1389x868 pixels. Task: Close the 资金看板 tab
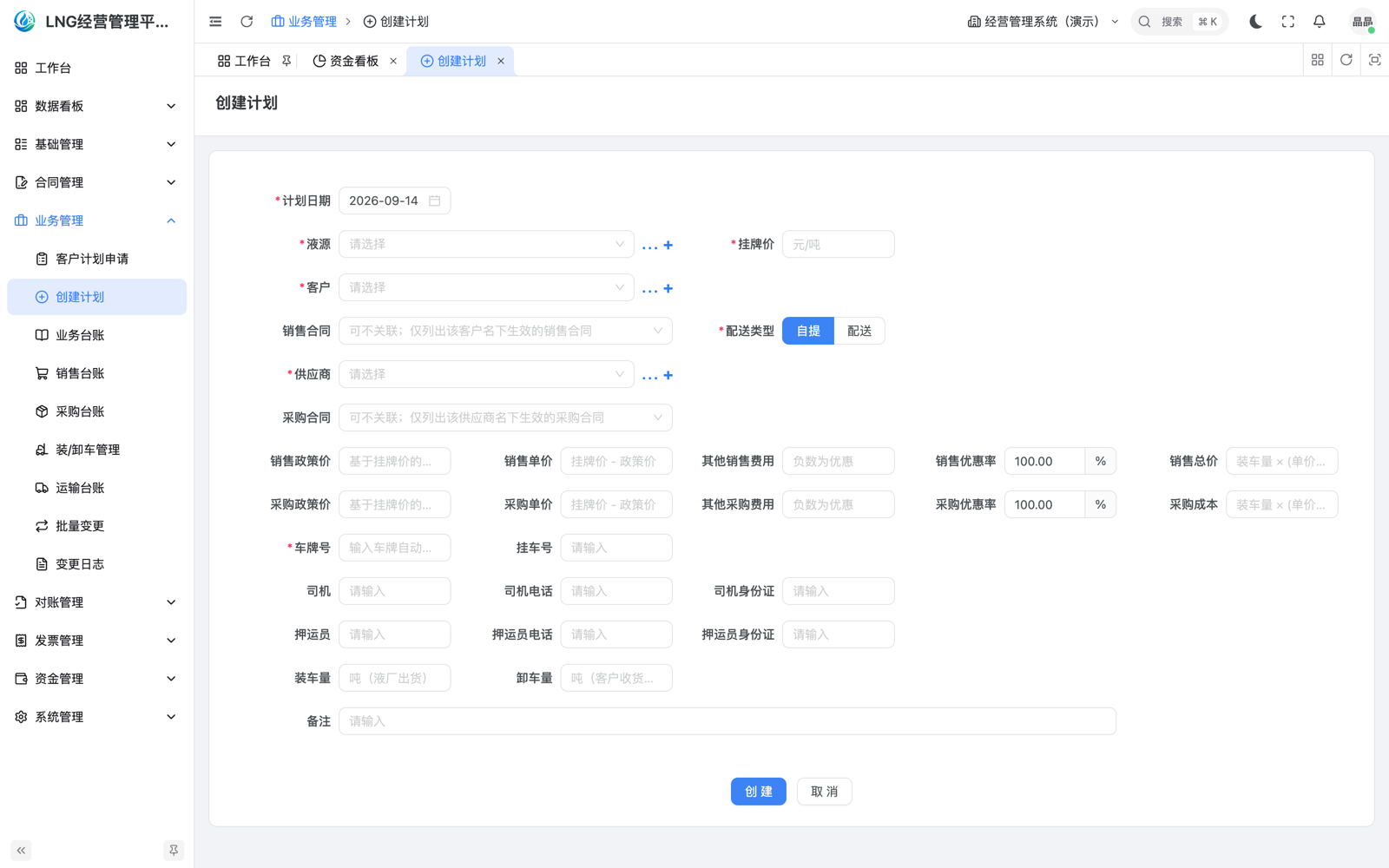pos(393,61)
